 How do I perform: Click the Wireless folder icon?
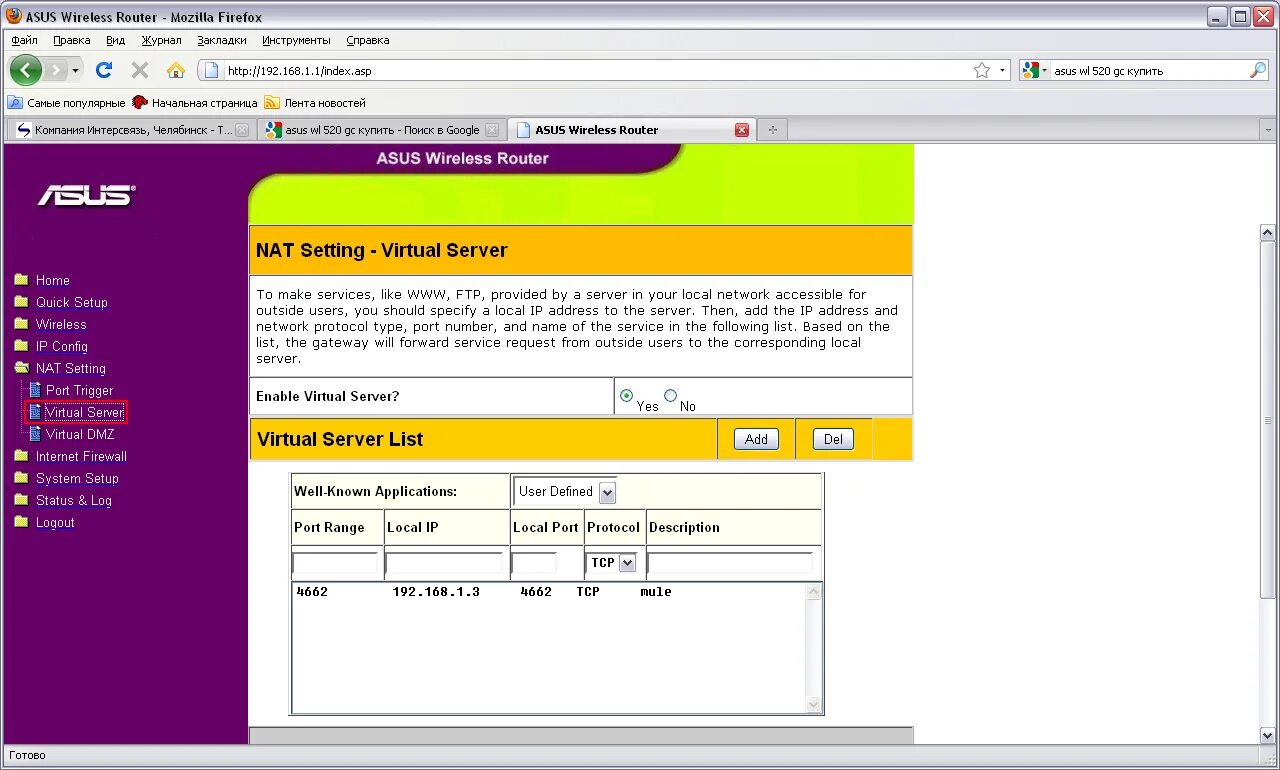point(21,324)
